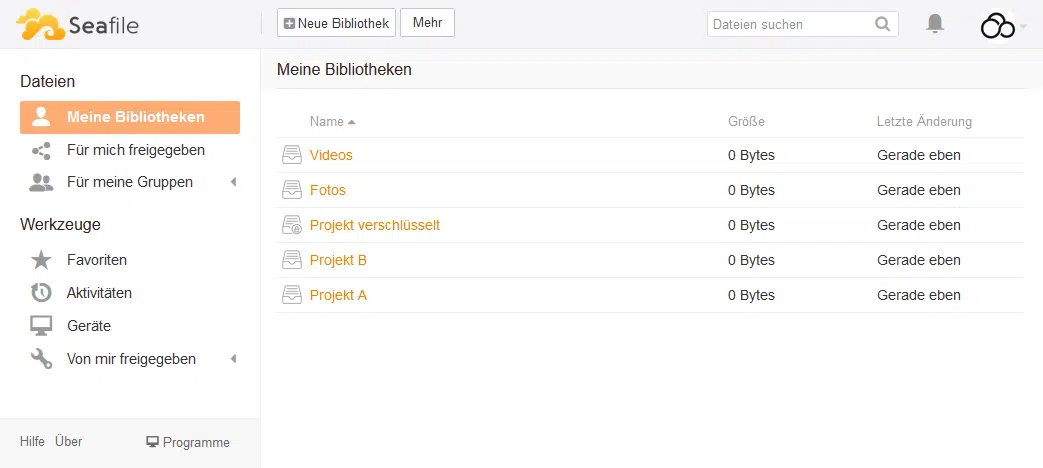Click the Neue Bibliothek button
This screenshot has height=468, width=1043.
337,23
